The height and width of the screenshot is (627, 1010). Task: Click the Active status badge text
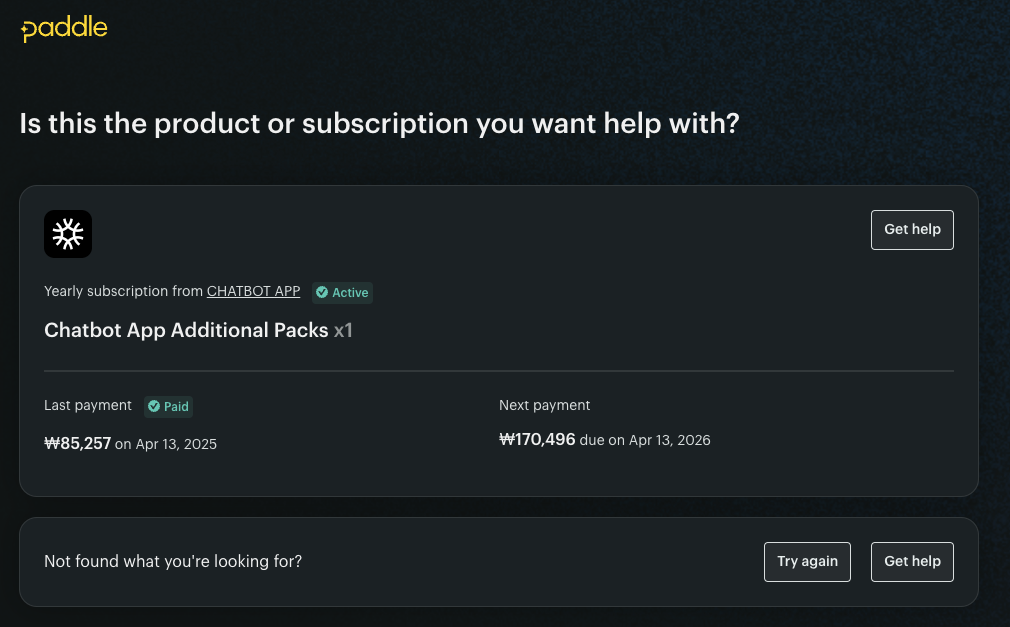[x=350, y=292]
